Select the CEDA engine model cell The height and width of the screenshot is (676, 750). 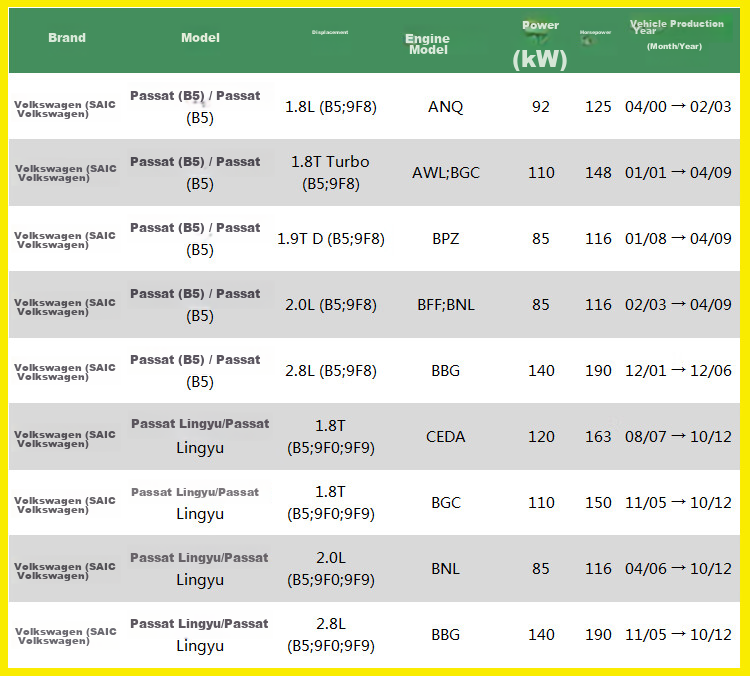[x=445, y=436]
